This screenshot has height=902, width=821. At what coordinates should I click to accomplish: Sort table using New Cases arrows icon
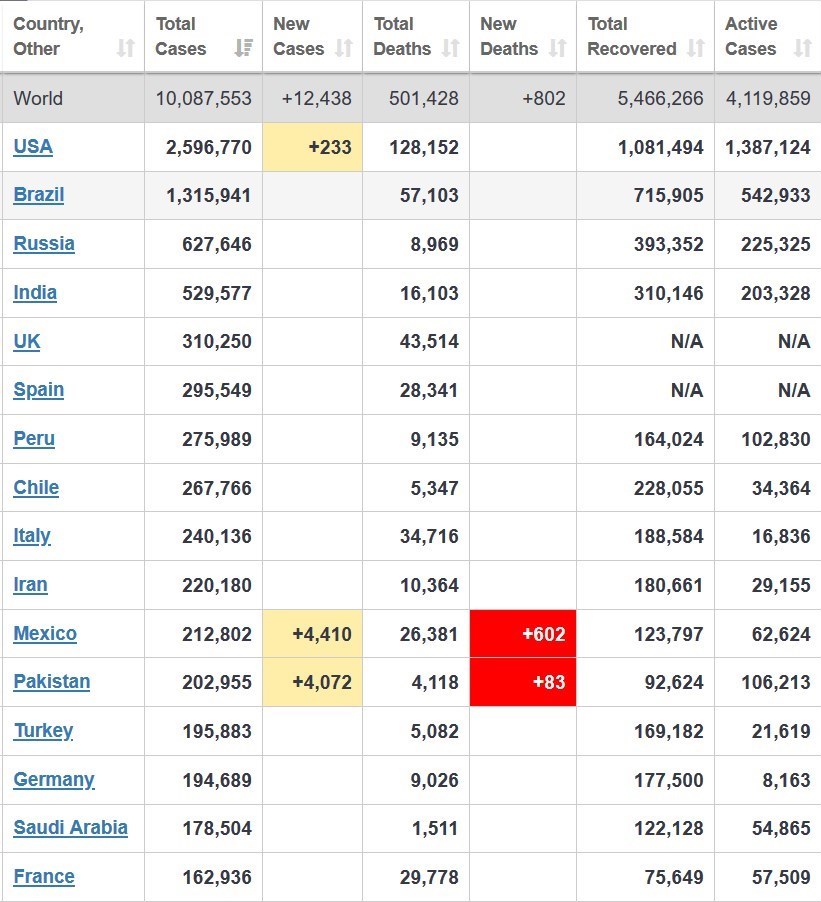coord(344,48)
